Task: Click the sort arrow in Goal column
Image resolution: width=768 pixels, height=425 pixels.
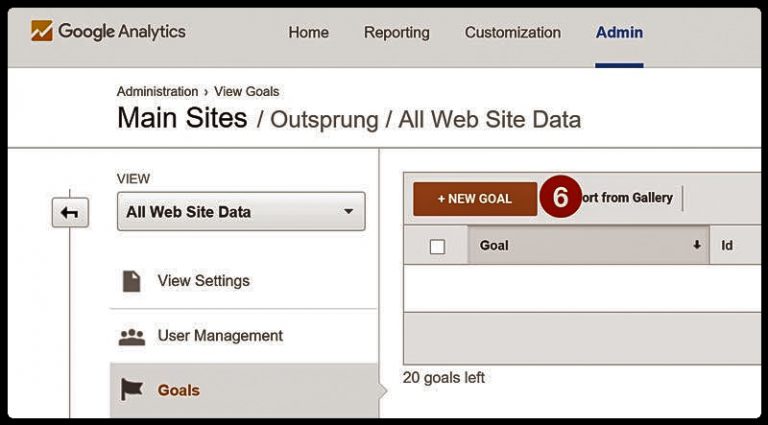Action: [696, 245]
